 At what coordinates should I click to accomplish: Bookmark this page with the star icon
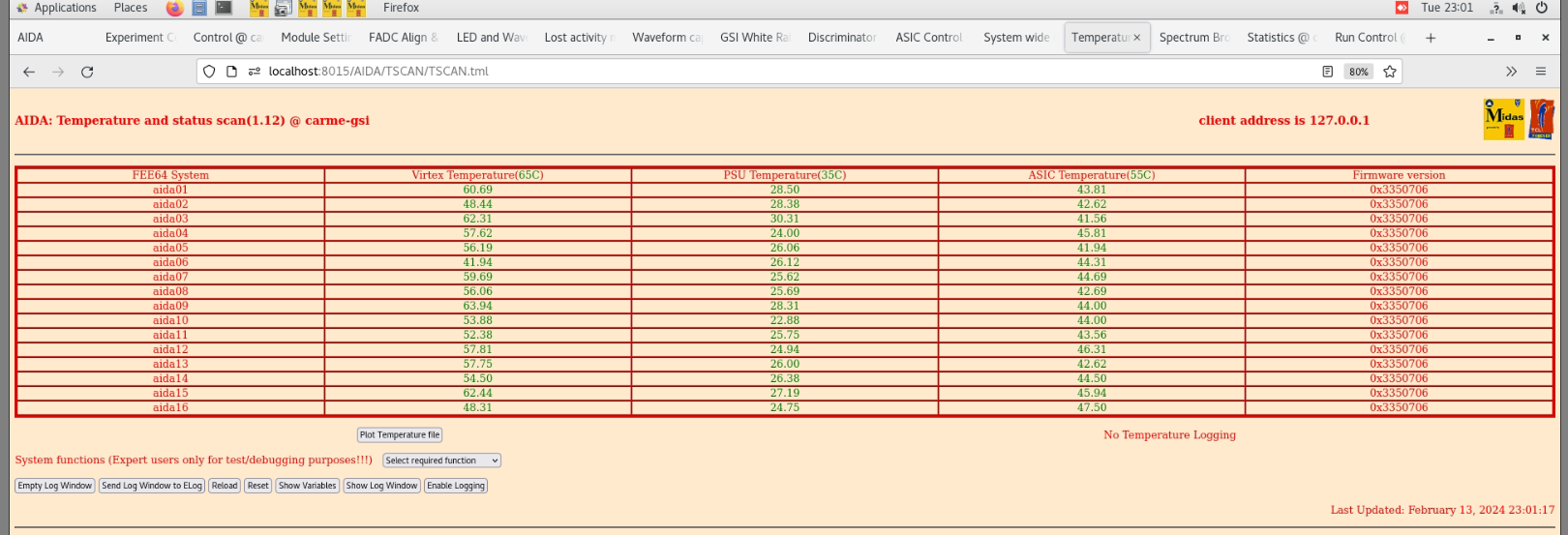coord(1390,72)
